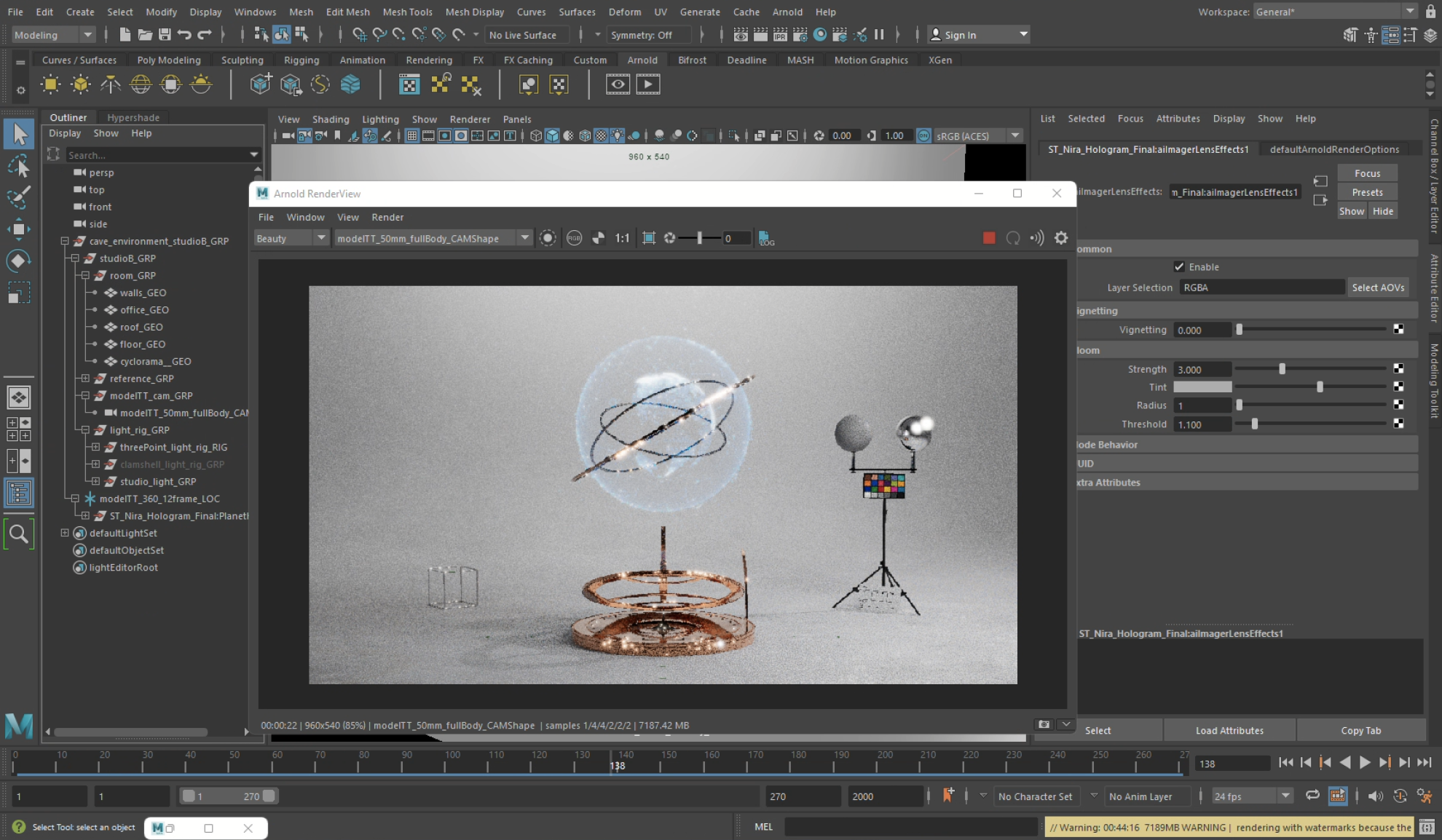Screen dimensions: 1442x840
Task: Open the Arnold menu from the menu bar
Action: 787,12
